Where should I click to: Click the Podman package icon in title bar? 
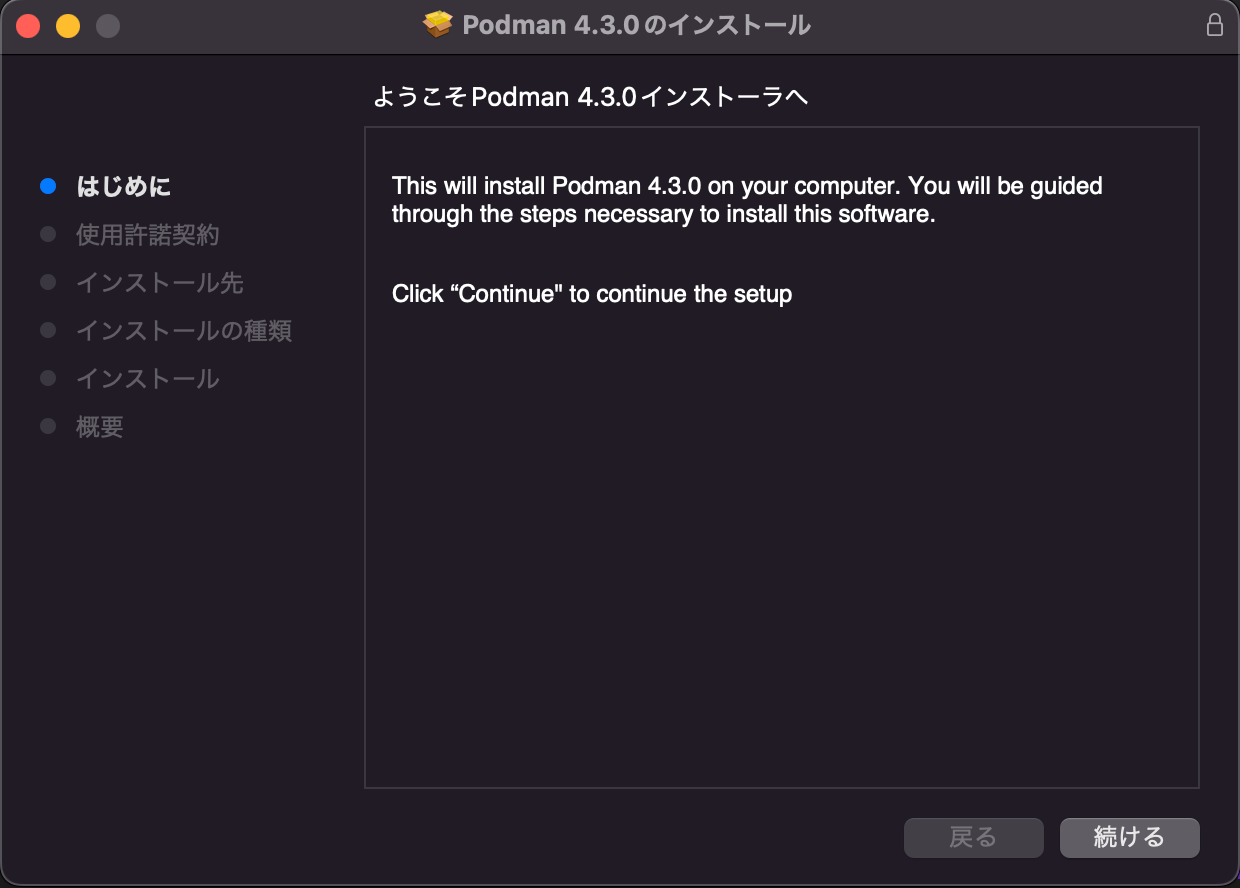click(x=438, y=24)
